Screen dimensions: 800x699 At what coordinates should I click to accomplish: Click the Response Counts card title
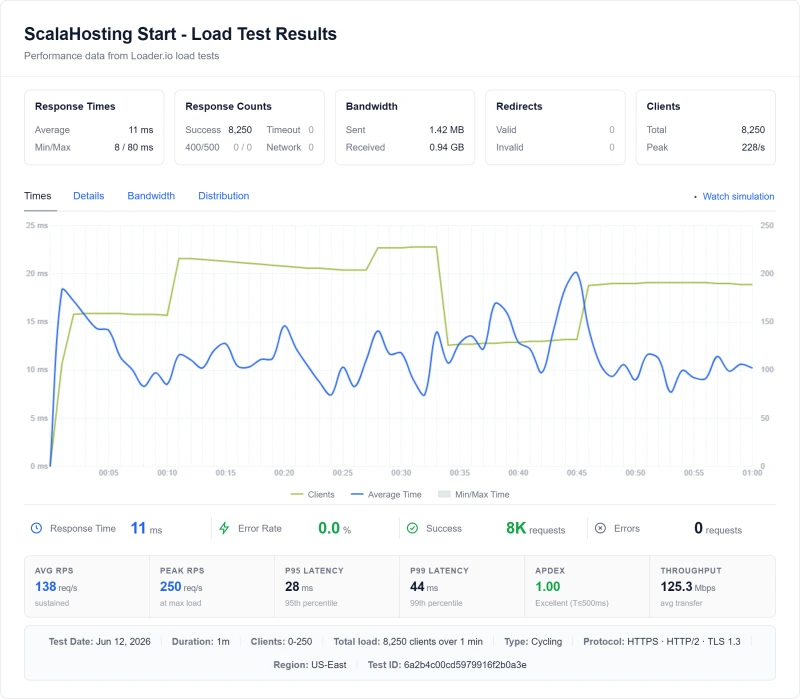(228, 106)
